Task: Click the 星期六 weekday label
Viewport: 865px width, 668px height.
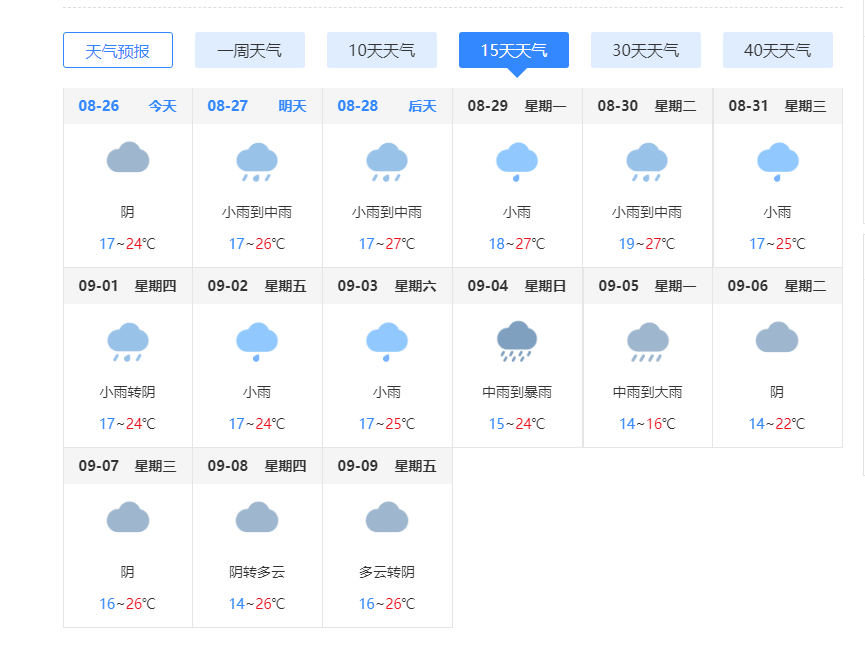Action: pyautogui.click(x=415, y=286)
